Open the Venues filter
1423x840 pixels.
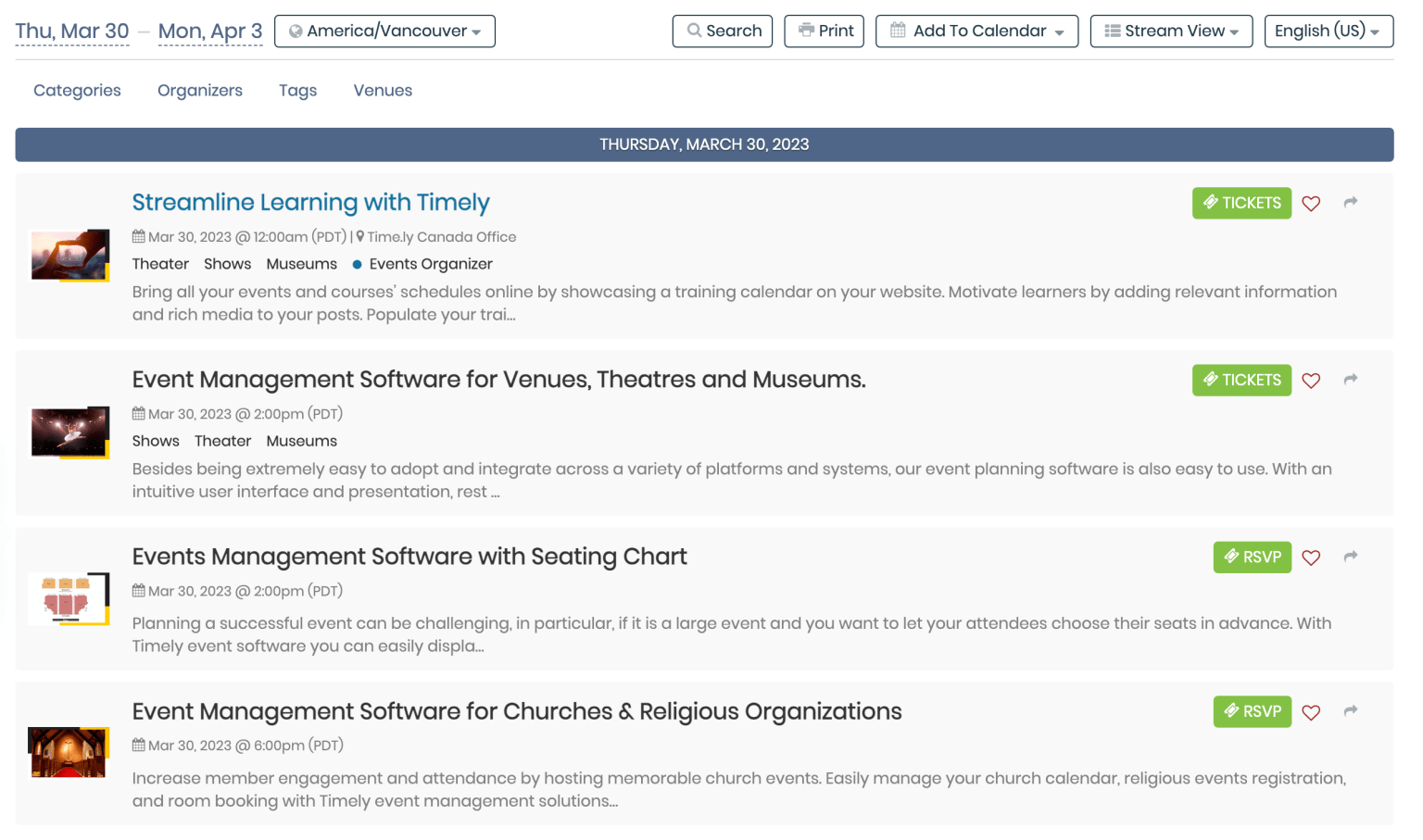click(383, 91)
